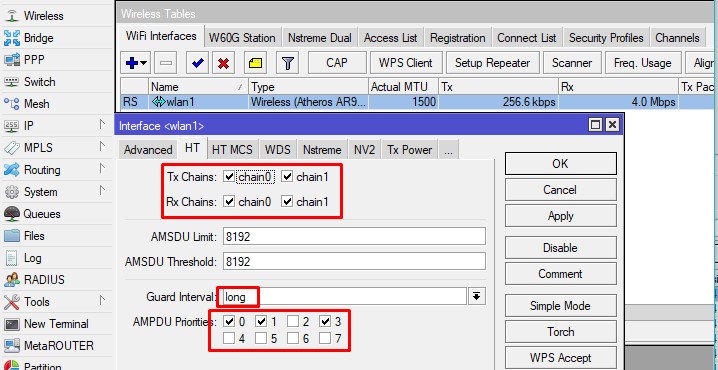Switch to W60G Station tab
Screen dimensions: 718x370
click(242, 38)
